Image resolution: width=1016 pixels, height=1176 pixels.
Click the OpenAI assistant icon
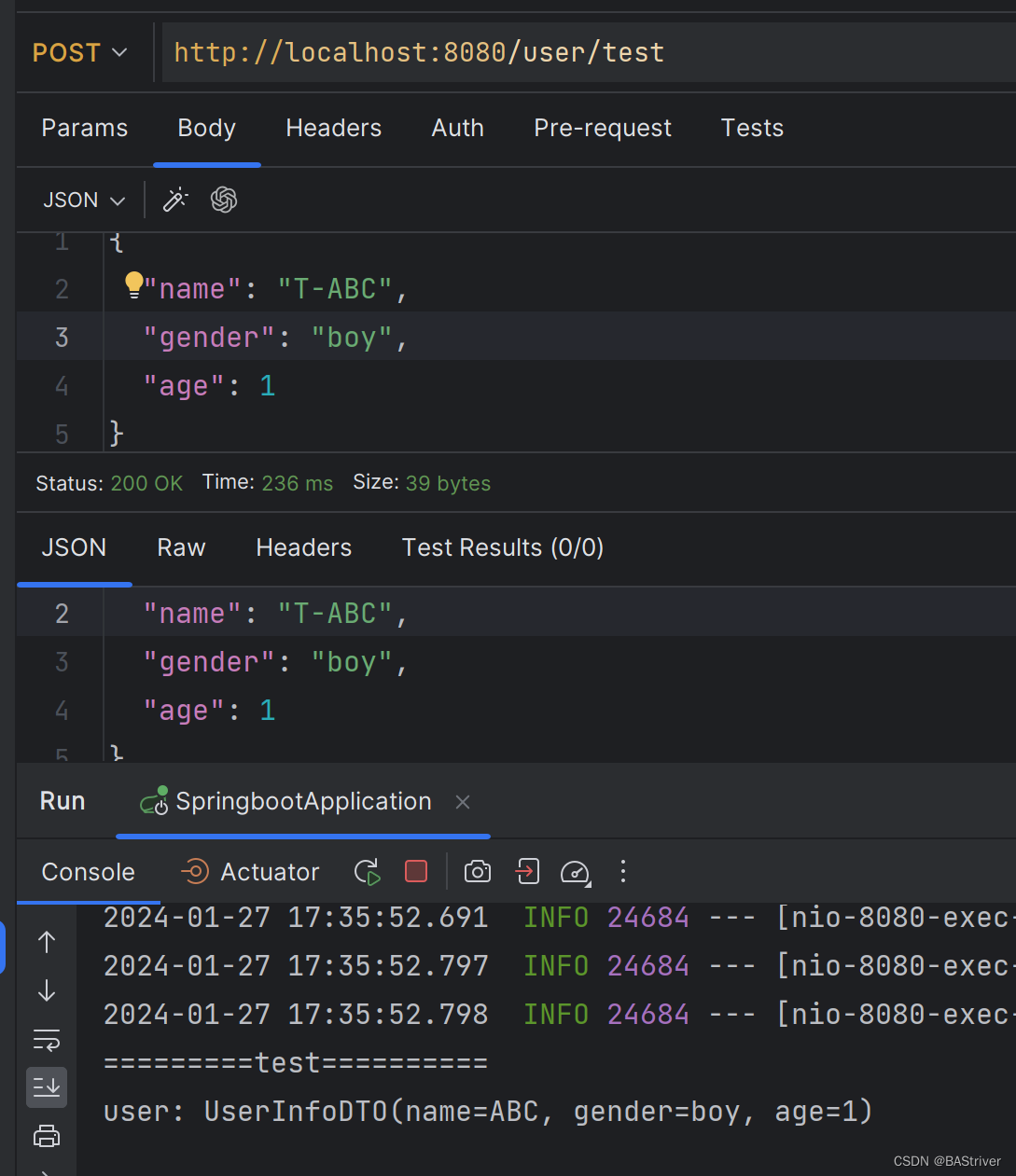click(224, 200)
